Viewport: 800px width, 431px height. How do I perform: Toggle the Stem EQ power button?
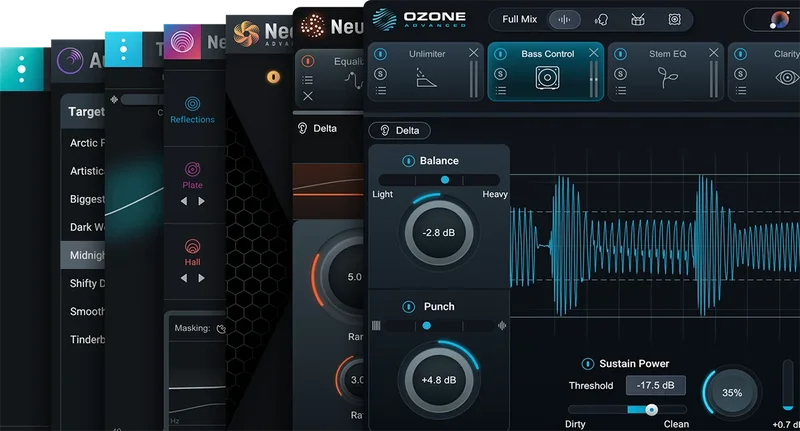click(x=620, y=54)
